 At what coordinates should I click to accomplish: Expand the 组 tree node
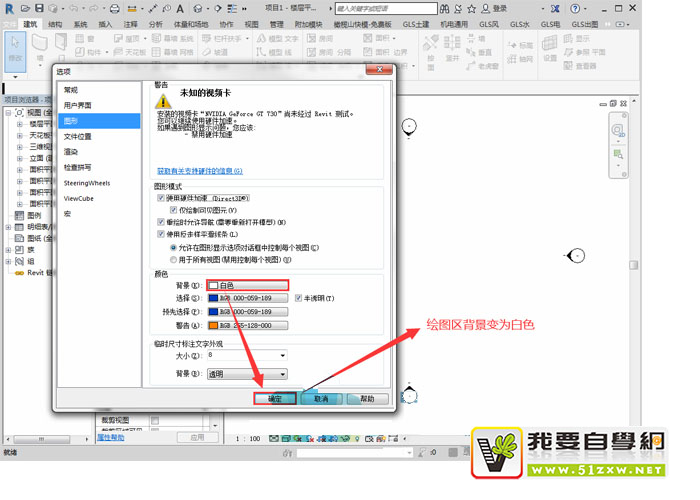[x=8, y=261]
